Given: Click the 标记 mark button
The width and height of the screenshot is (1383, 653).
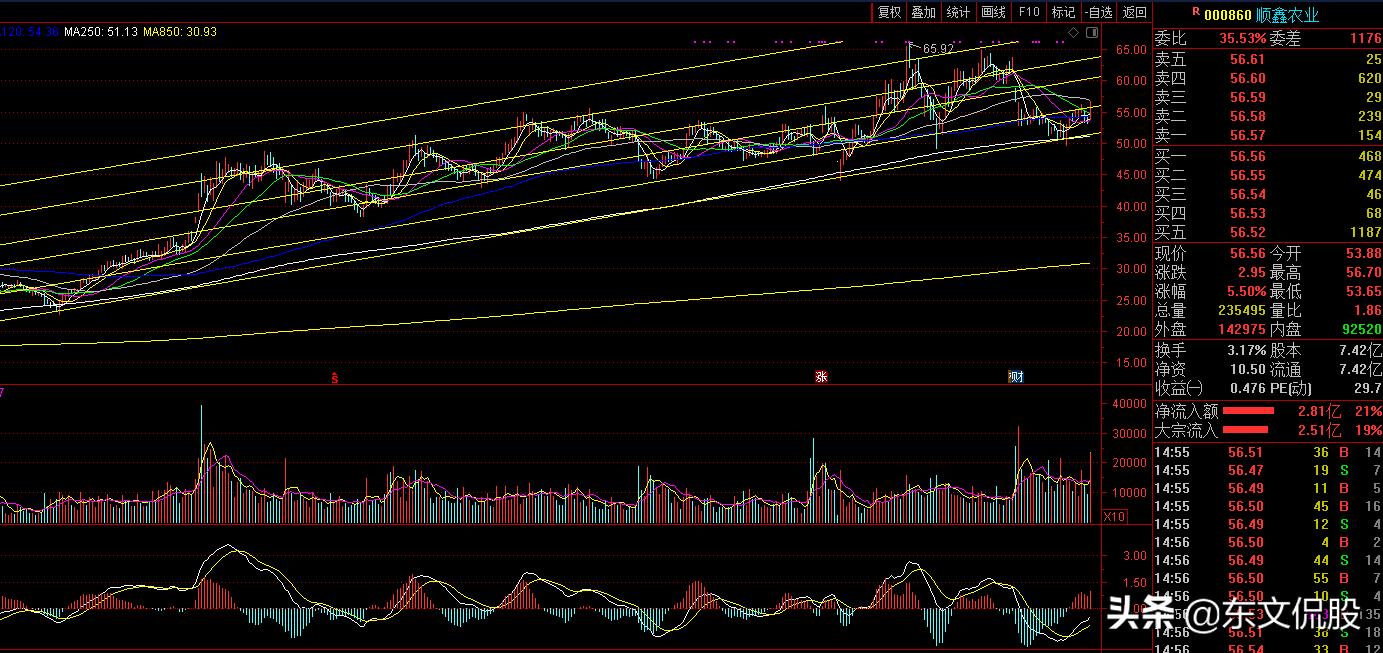Looking at the screenshot, I should (x=1064, y=12).
